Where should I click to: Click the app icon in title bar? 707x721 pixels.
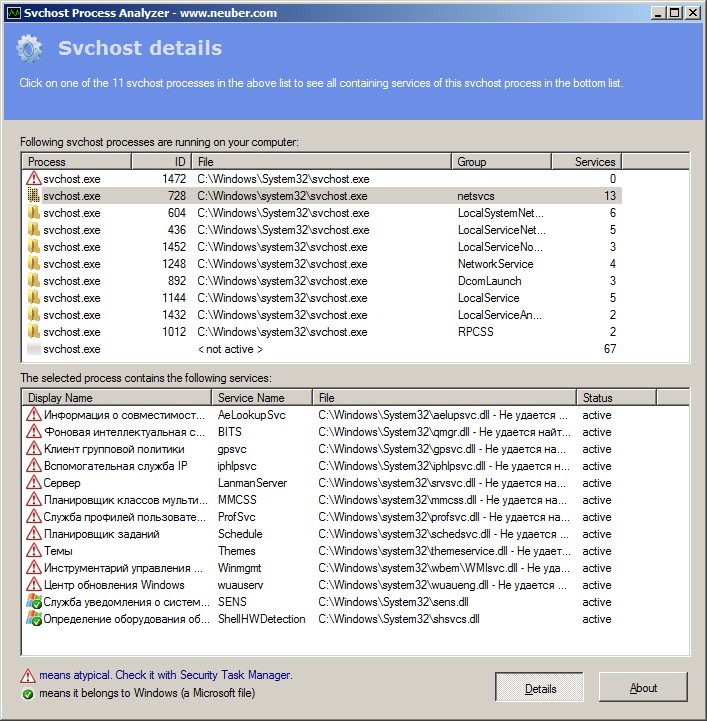pos(14,13)
